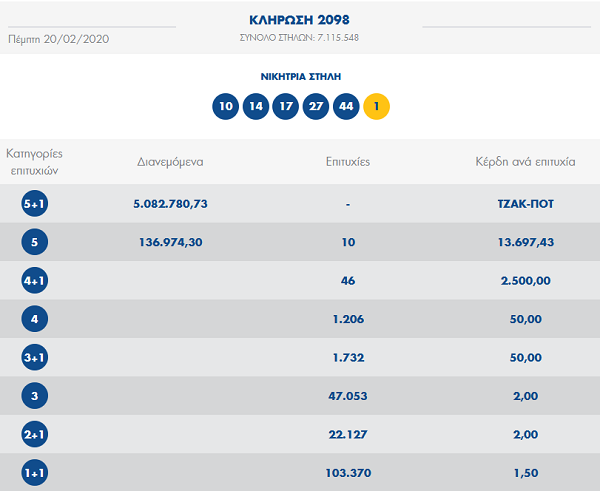Screen dimensions: 600x491
Task: Select the yellow Joker number 1 ball
Action: 376,105
